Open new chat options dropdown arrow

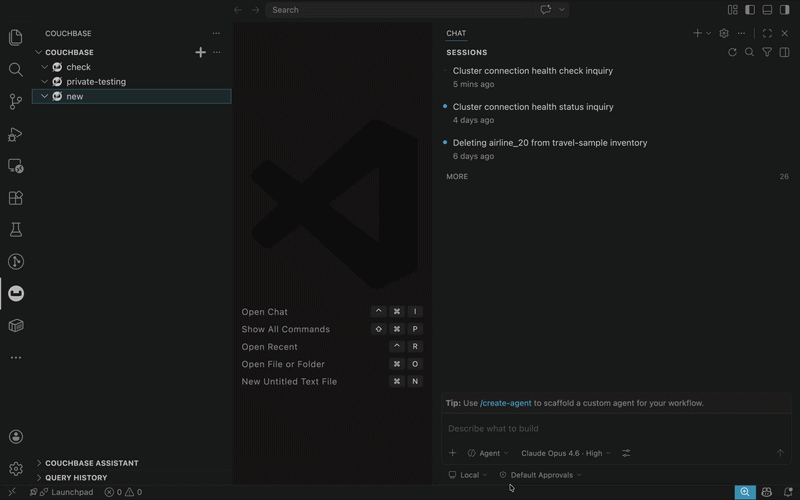click(709, 33)
